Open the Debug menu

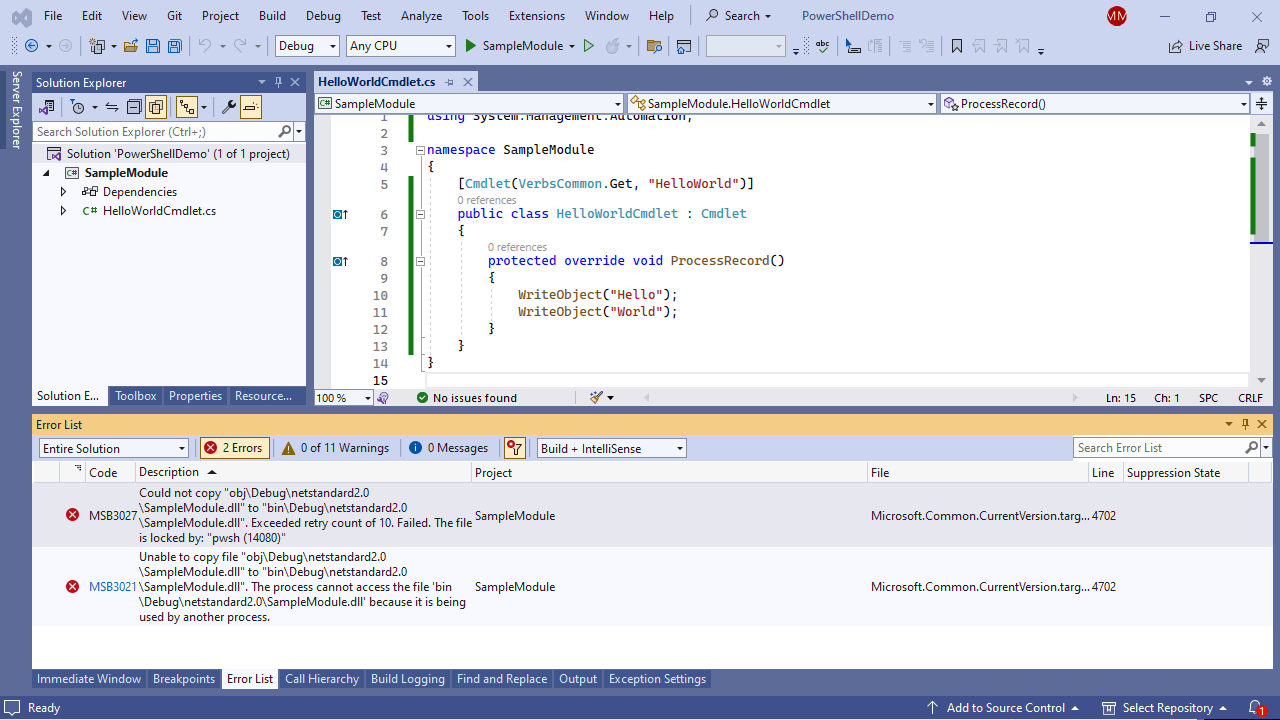tap(322, 15)
